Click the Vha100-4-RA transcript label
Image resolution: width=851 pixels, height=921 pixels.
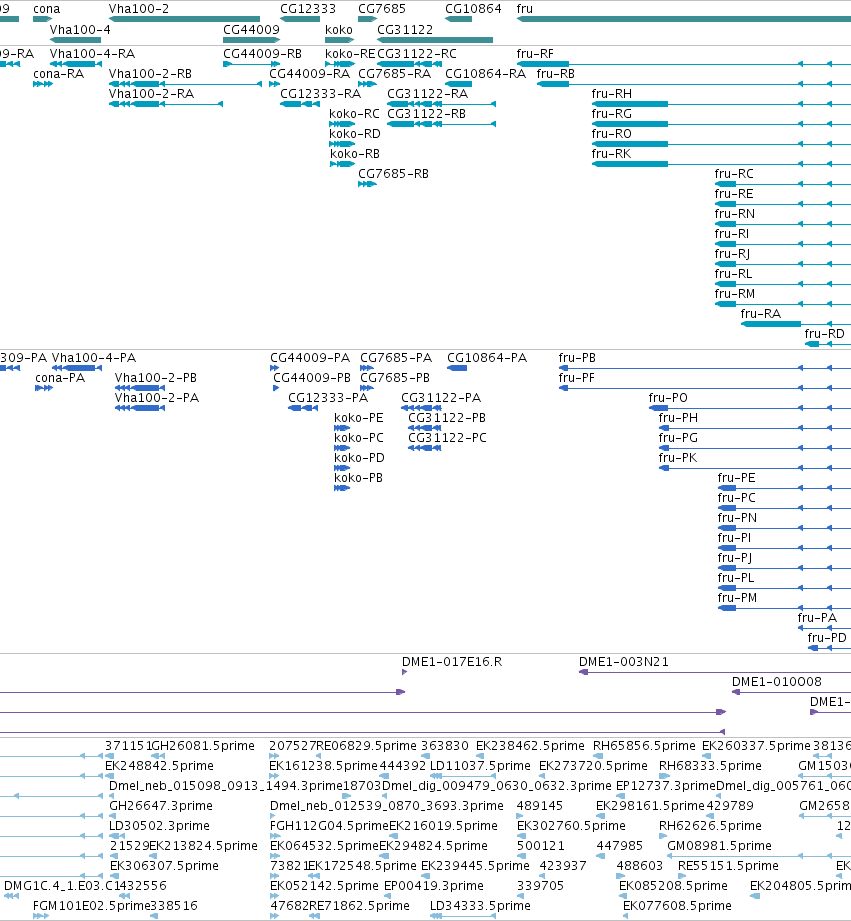pos(92,53)
